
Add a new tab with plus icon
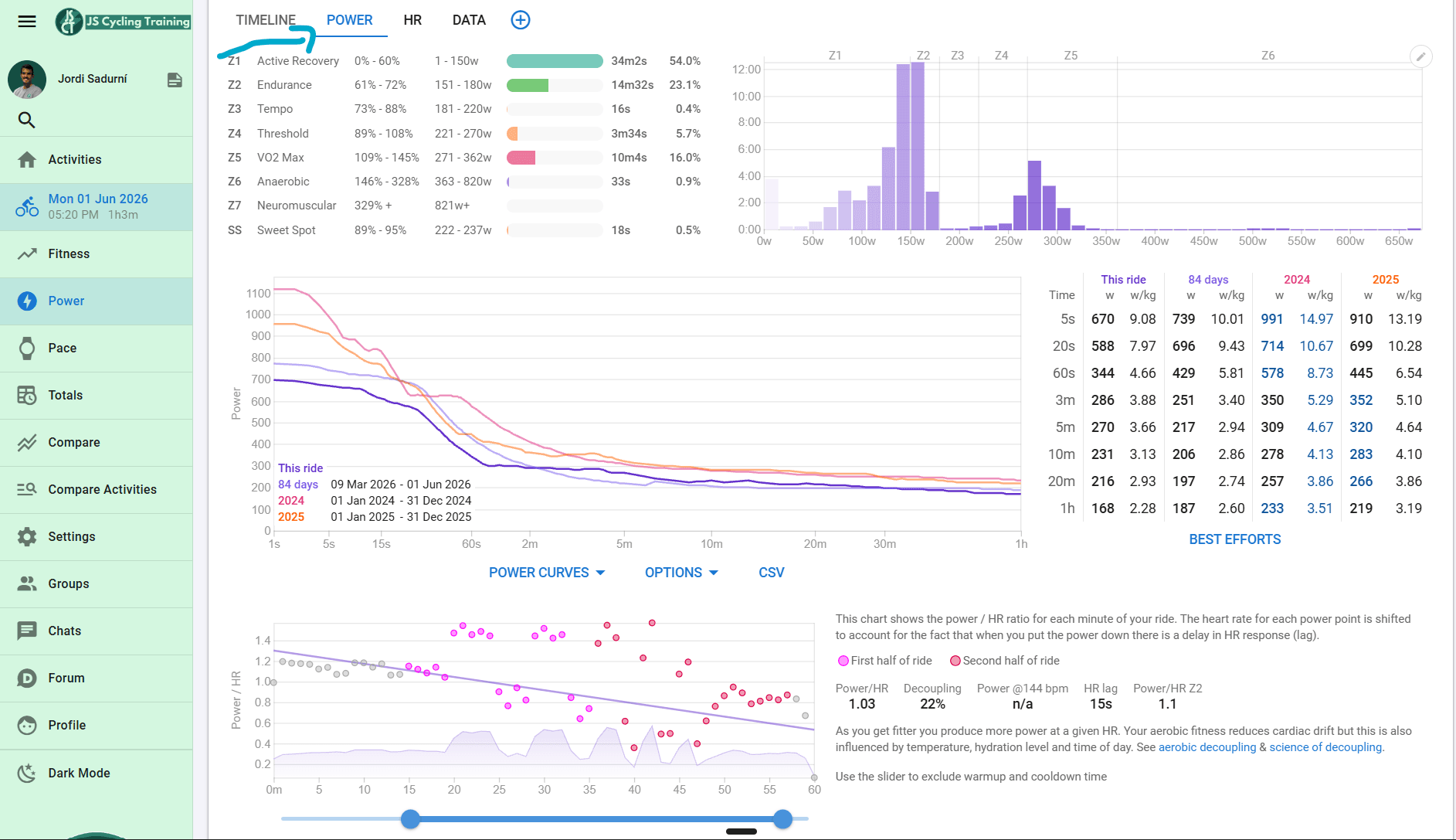tap(521, 20)
